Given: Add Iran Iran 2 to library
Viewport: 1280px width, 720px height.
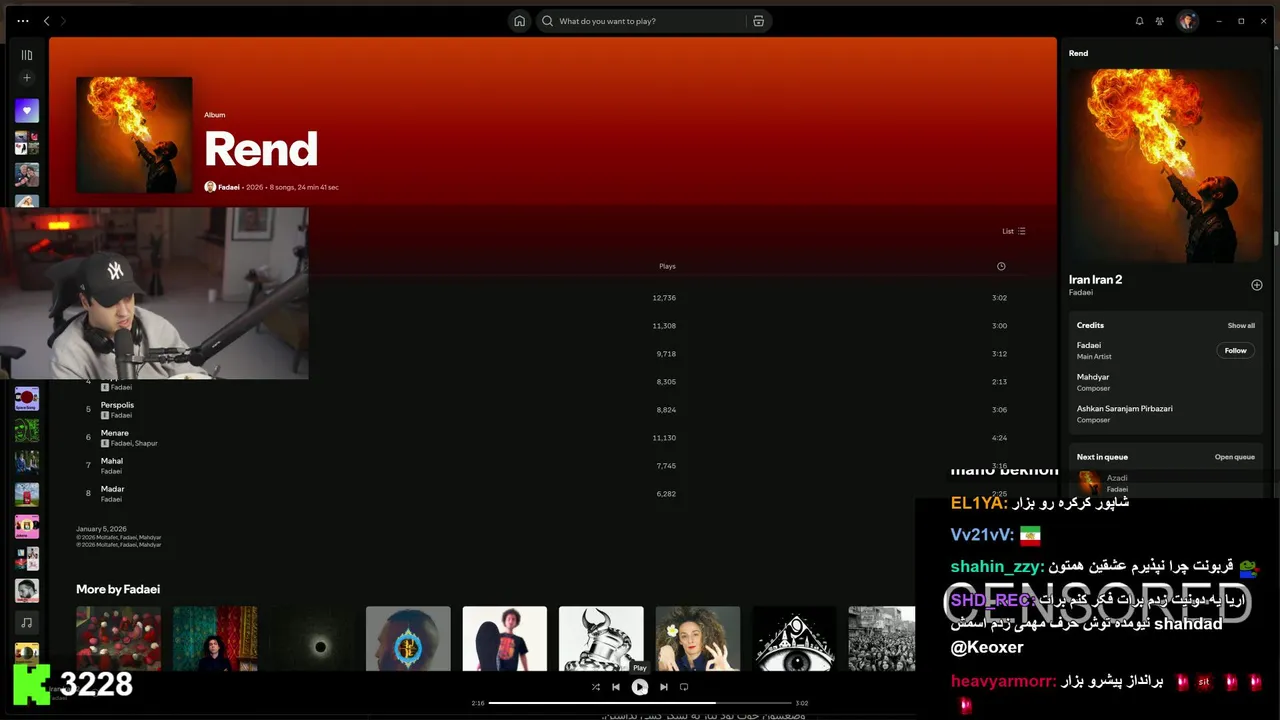Looking at the screenshot, I should click(1257, 285).
